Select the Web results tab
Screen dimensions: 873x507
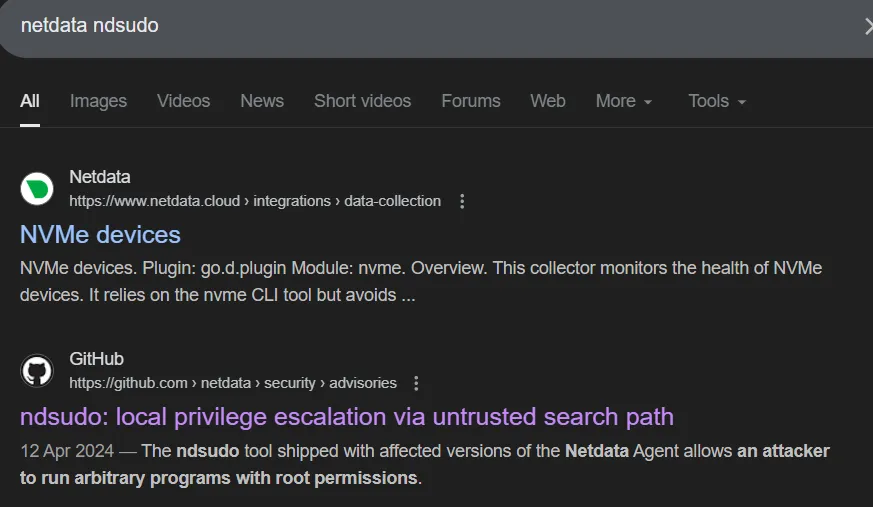click(x=548, y=101)
